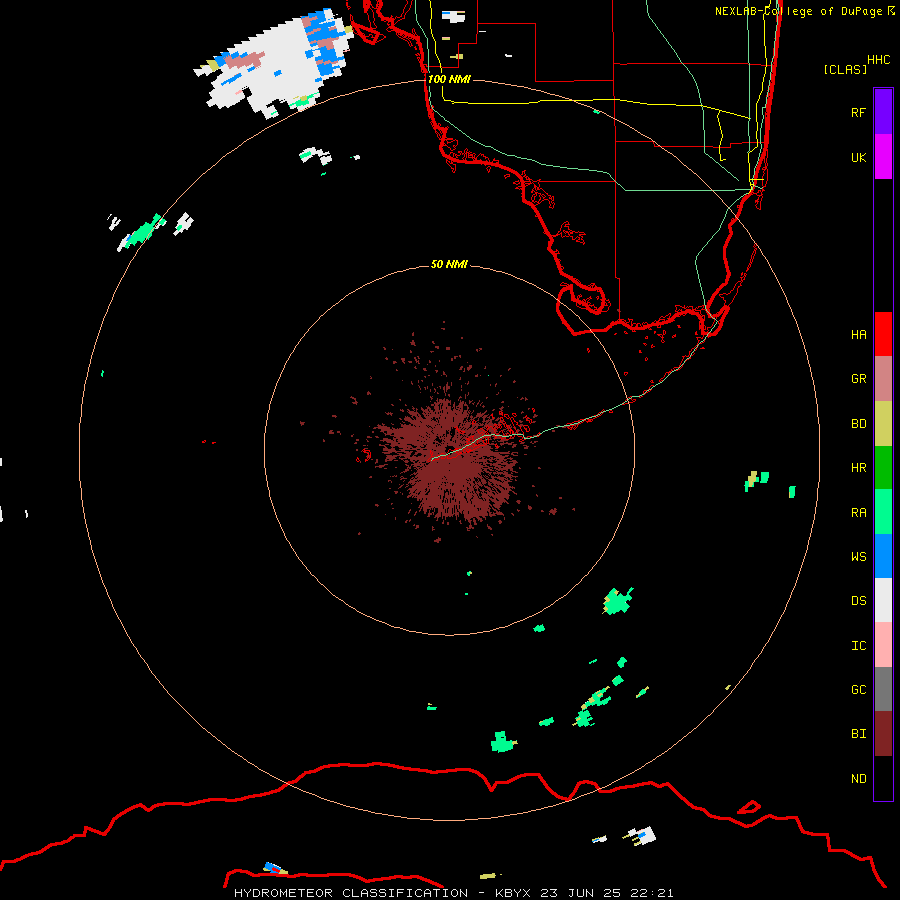Click the DS white legend swatch

pyautogui.click(x=883, y=600)
